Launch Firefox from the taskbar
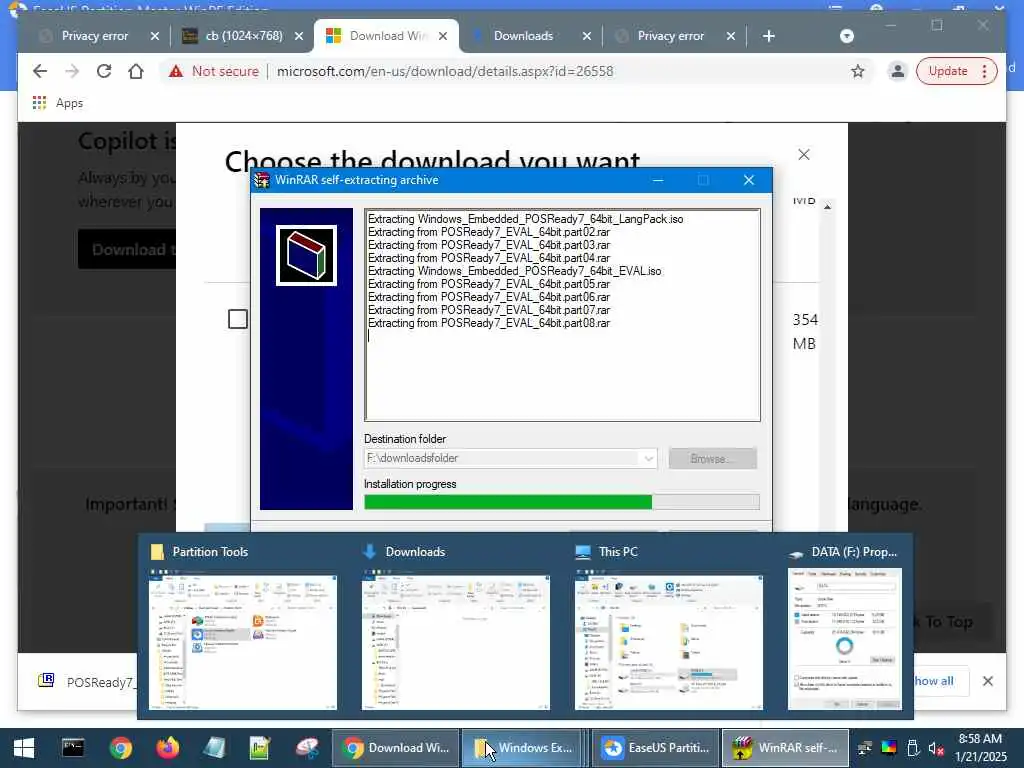 click(x=168, y=748)
